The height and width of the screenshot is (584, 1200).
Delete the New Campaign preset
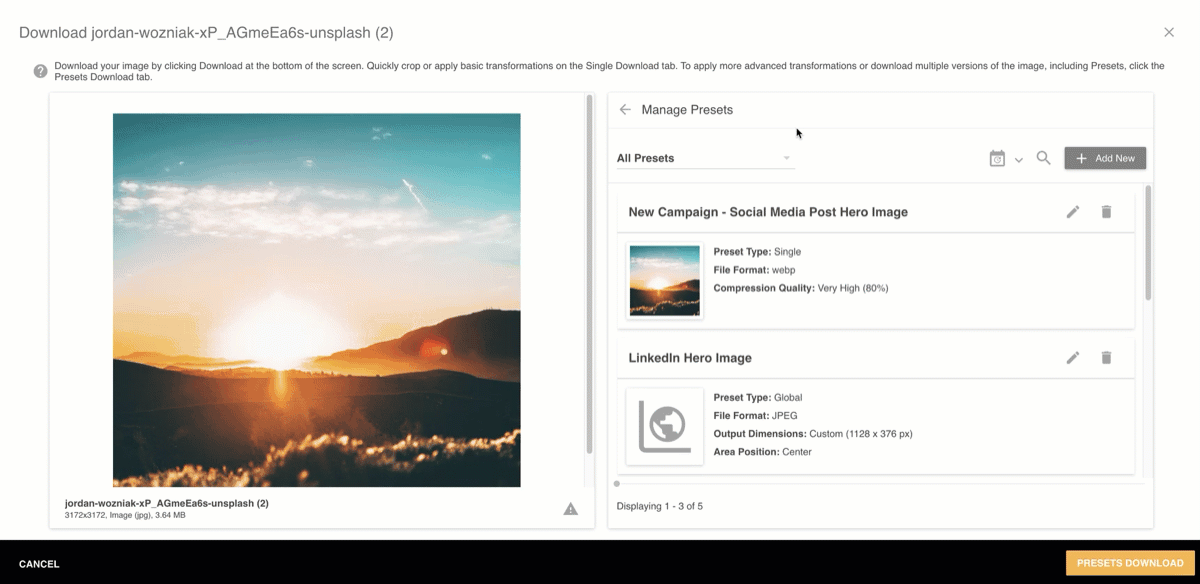(1106, 212)
